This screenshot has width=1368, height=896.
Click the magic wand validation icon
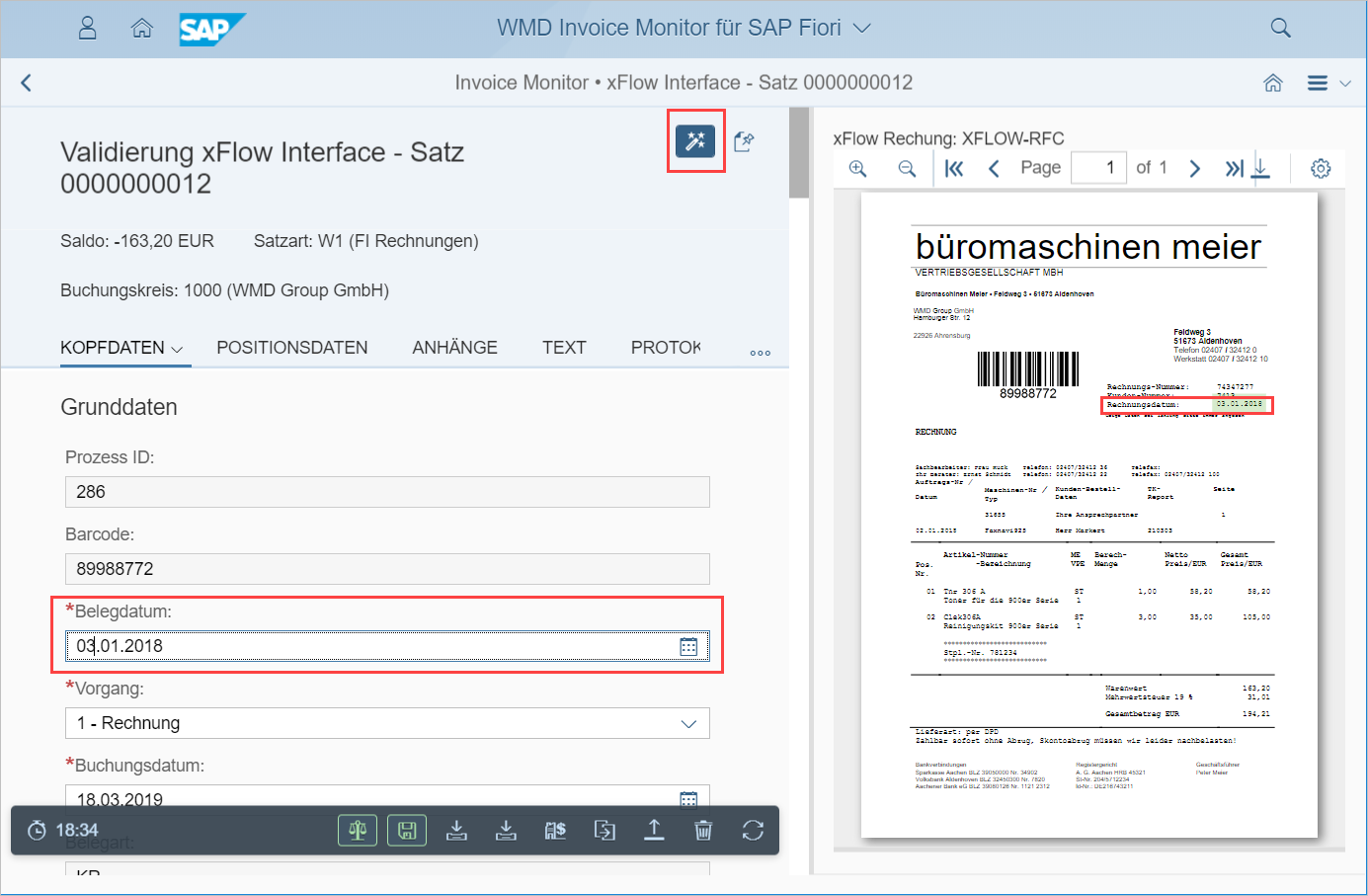click(695, 141)
